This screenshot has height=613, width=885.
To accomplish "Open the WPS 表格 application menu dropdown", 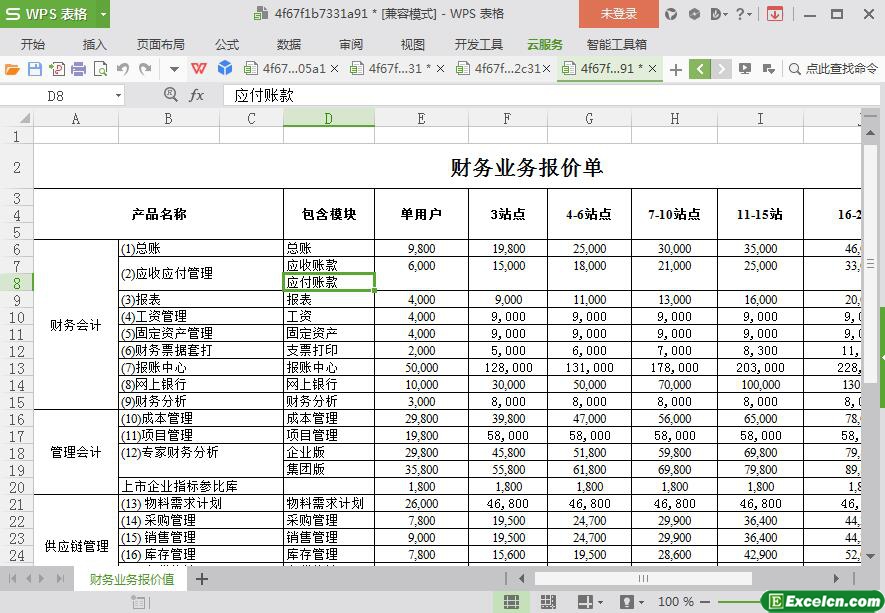I will [103, 14].
